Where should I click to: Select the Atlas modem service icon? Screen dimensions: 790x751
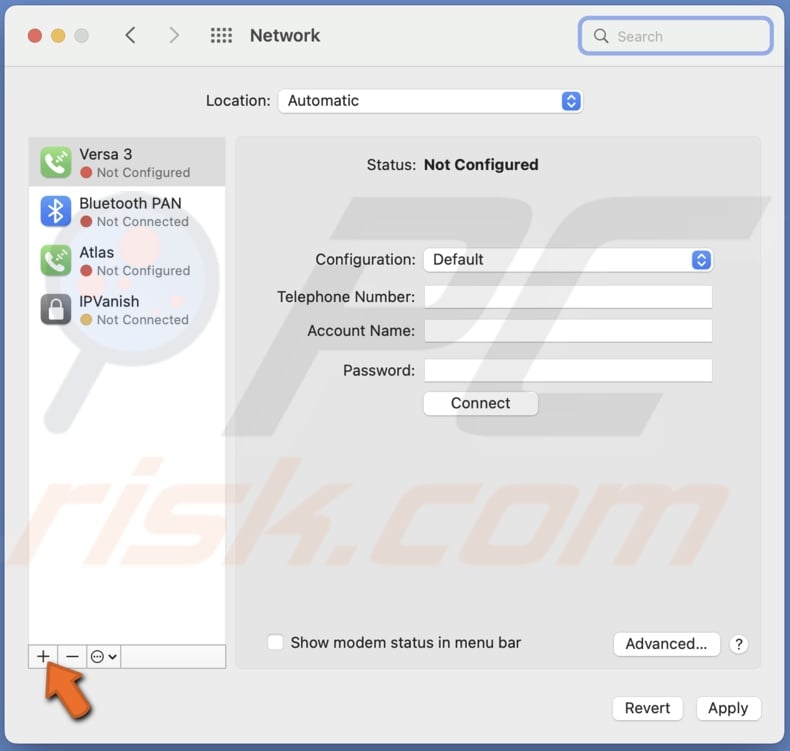[55, 260]
